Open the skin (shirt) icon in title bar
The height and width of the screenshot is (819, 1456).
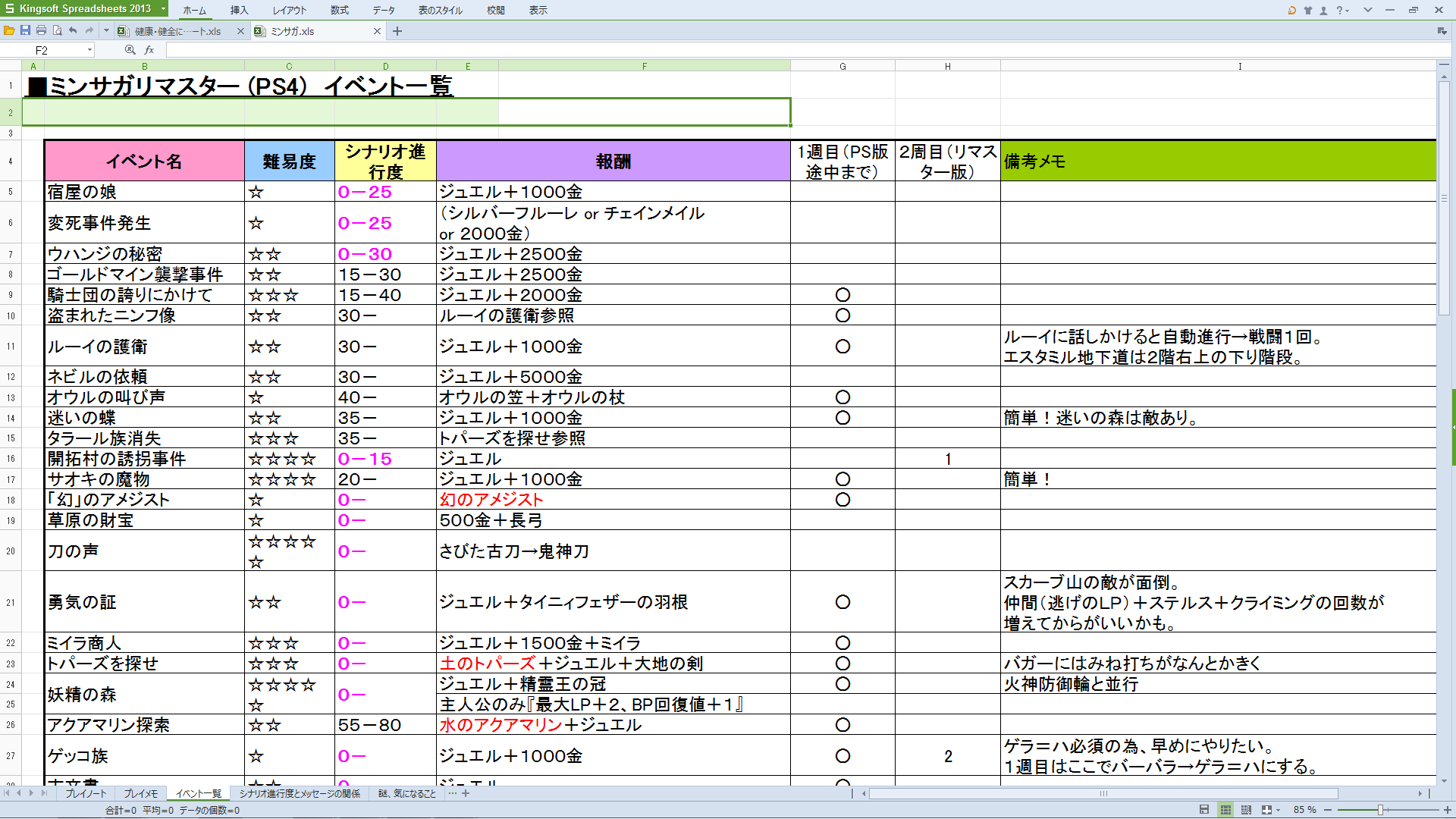pos(1308,10)
